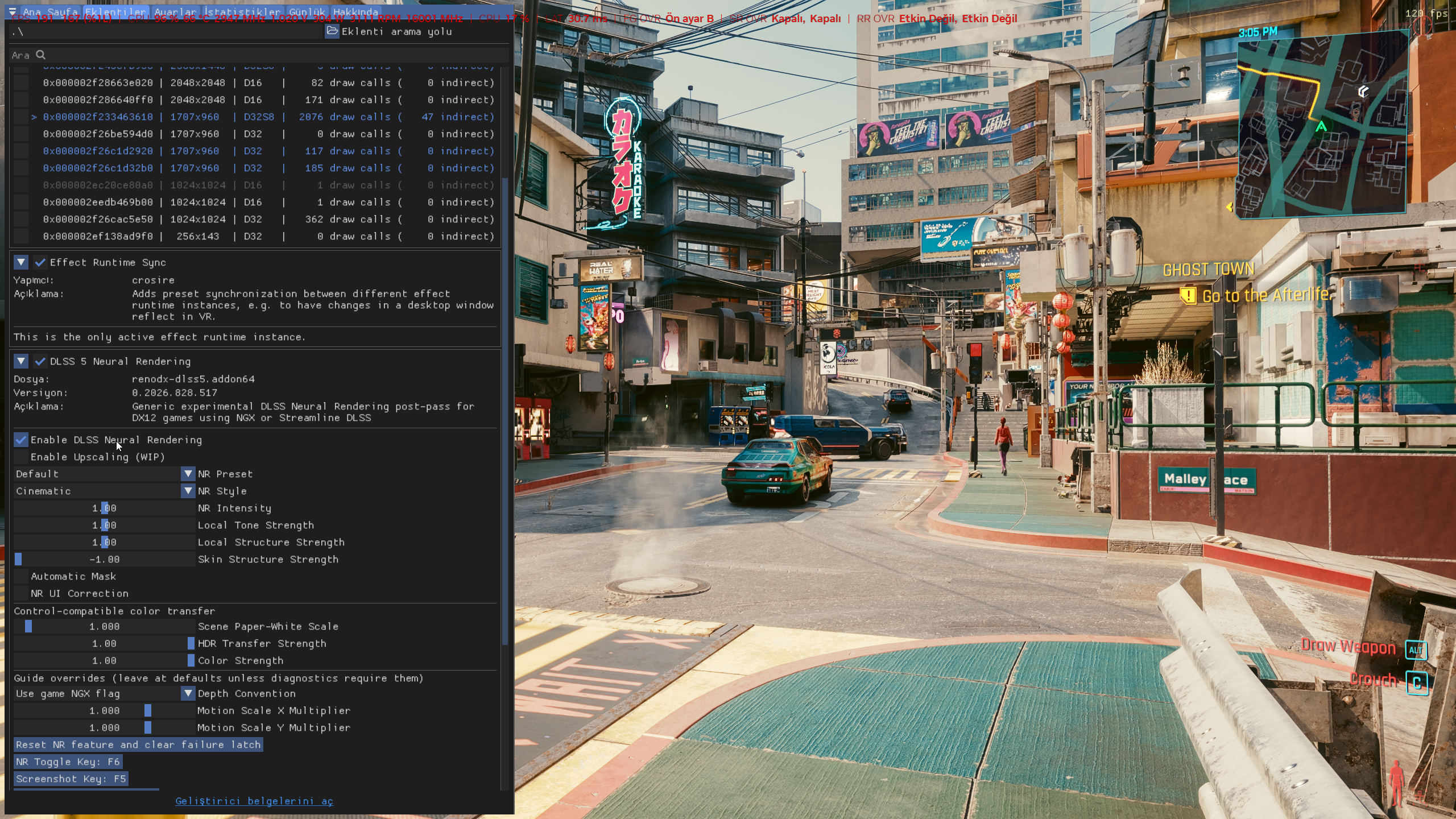The image size is (1456, 819).
Task: Switch to the Ana Sayfa tab
Action: [x=50, y=12]
